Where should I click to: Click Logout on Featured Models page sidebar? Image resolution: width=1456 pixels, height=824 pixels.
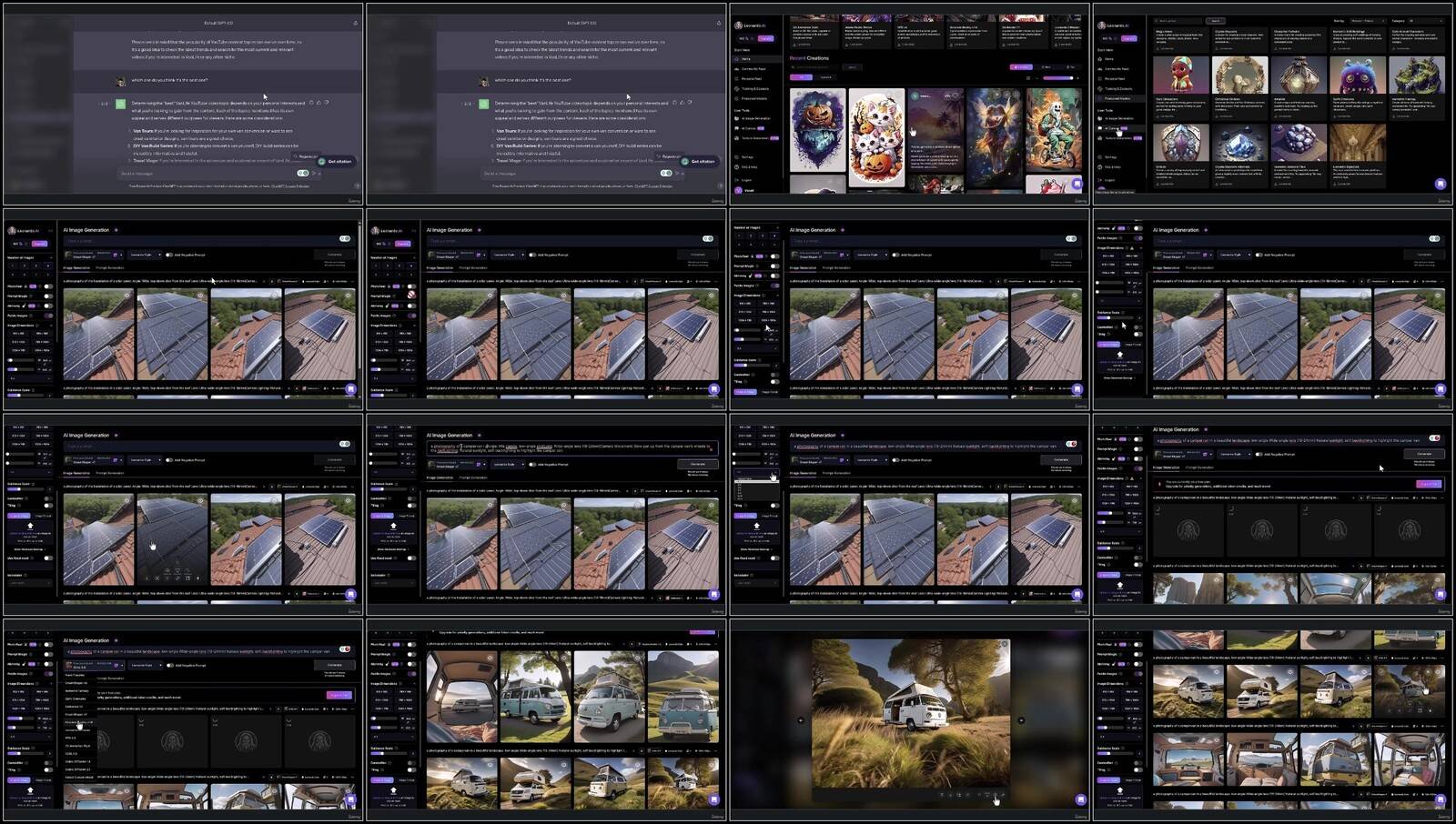click(x=1109, y=180)
